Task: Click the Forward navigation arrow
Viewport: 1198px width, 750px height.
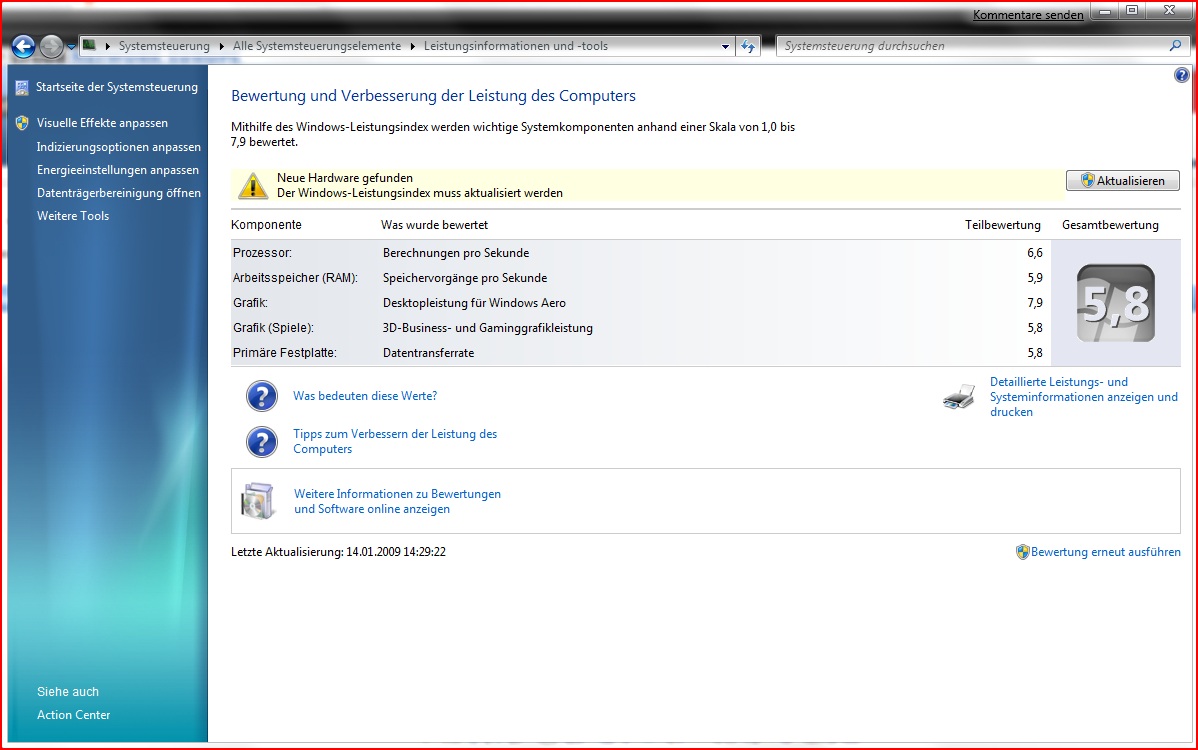Action: 51,47
